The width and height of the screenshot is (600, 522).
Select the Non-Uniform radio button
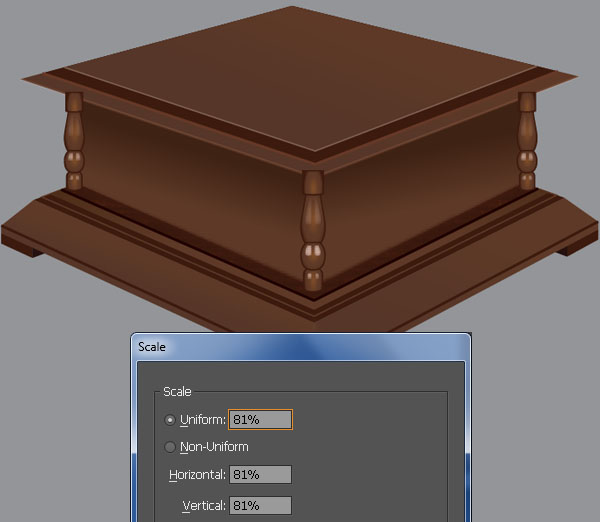pyautogui.click(x=170, y=447)
